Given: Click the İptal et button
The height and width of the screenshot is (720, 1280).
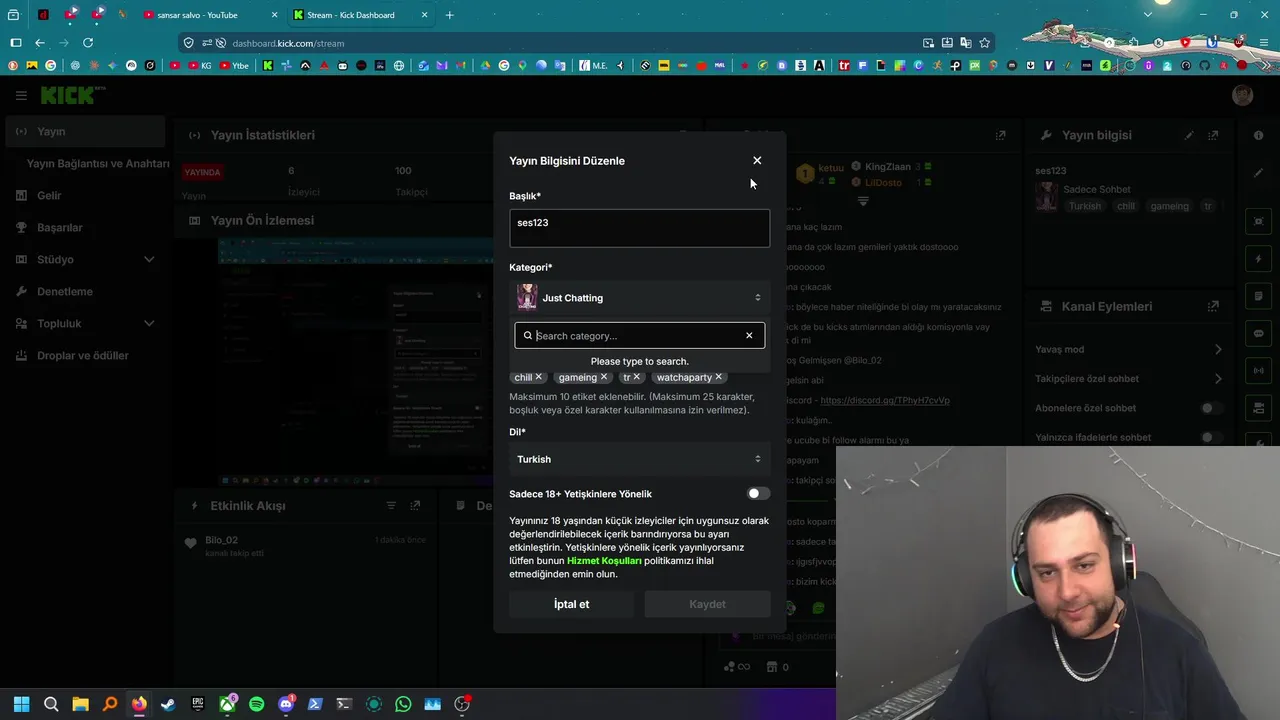Looking at the screenshot, I should coord(571,604).
